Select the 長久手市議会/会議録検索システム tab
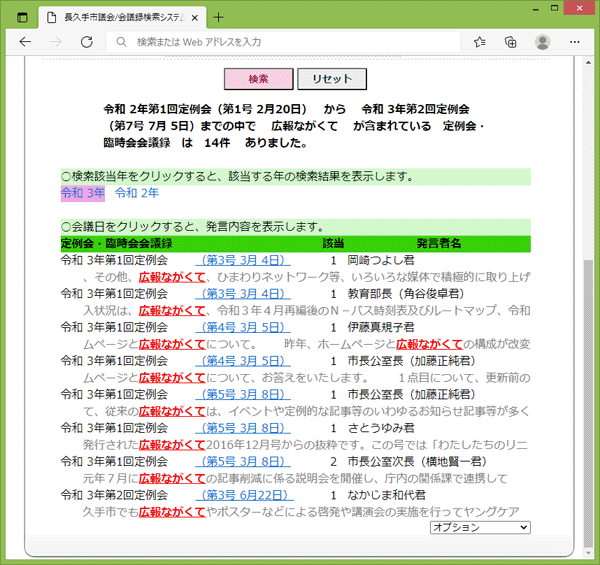Viewport: 600px width, 565px height. 122,18
